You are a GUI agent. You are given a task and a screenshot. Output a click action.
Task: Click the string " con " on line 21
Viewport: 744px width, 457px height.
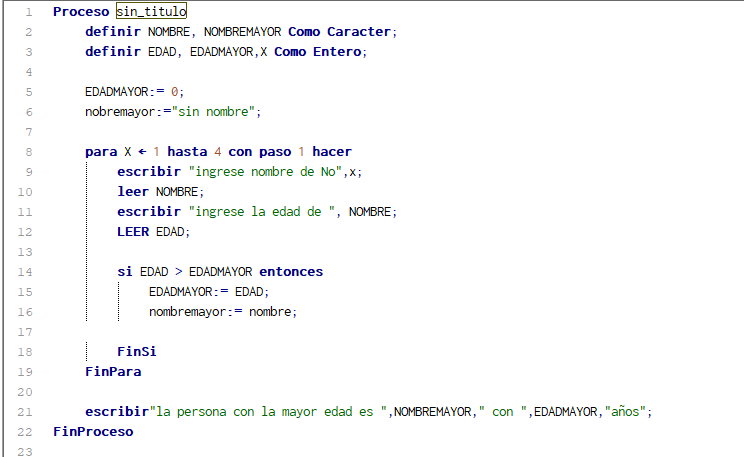[502, 411]
